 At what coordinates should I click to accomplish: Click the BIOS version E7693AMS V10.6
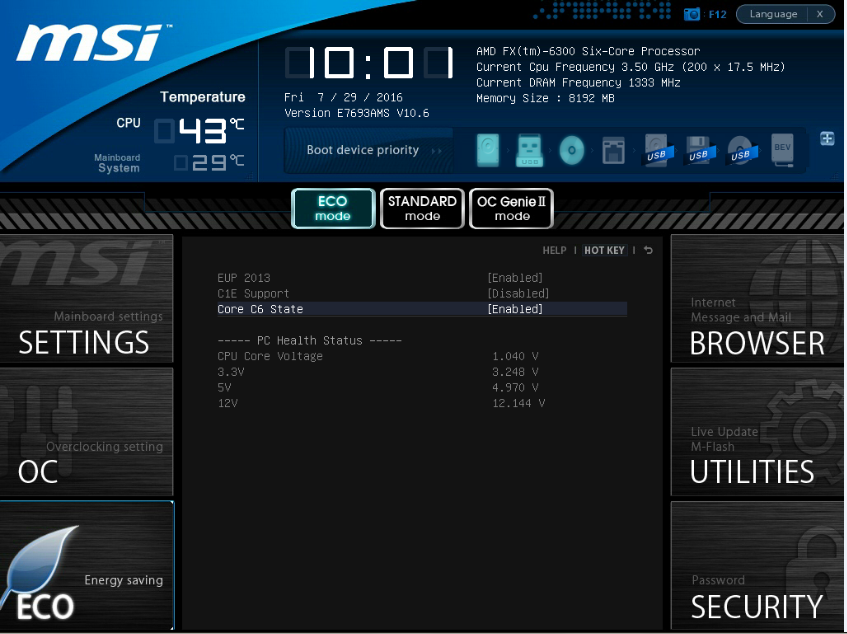coord(357,113)
